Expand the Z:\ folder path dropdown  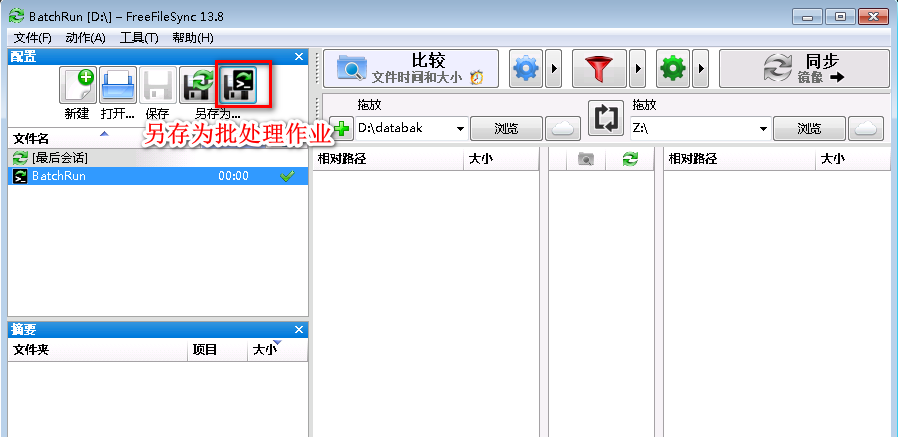tap(763, 129)
